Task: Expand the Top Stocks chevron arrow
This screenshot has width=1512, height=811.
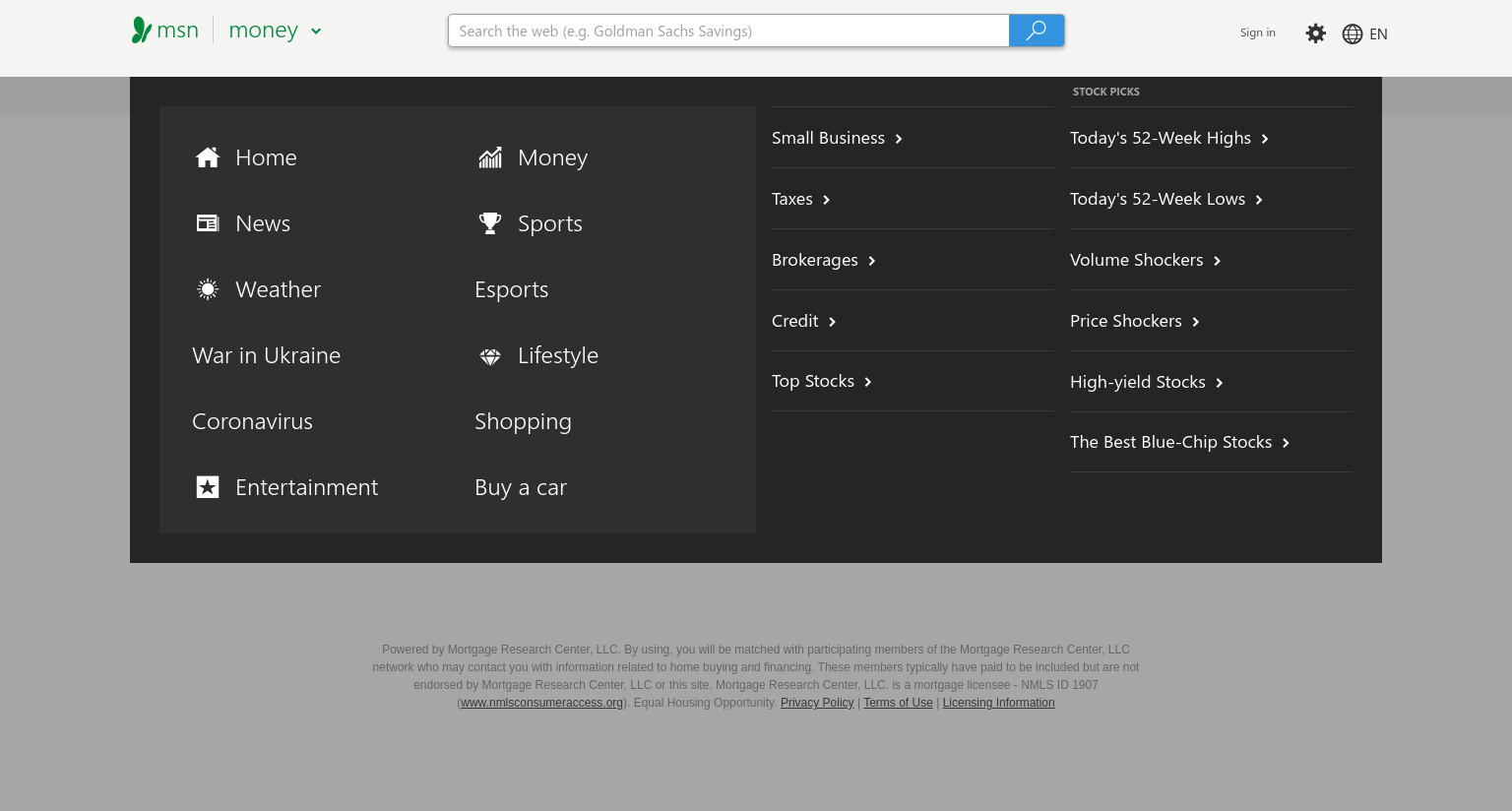Action: [x=868, y=382]
